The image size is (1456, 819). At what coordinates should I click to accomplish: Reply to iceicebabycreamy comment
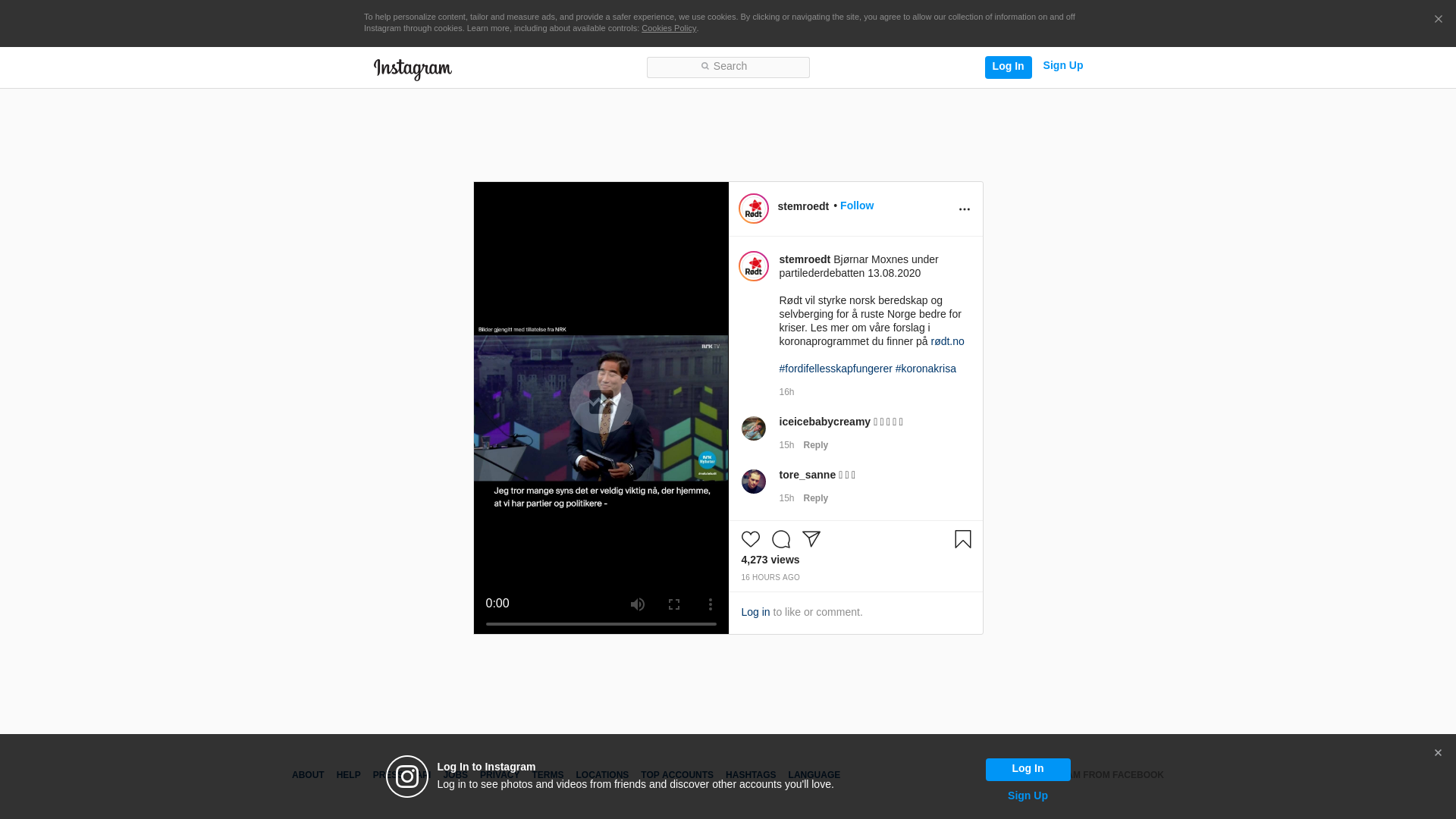tap(815, 445)
